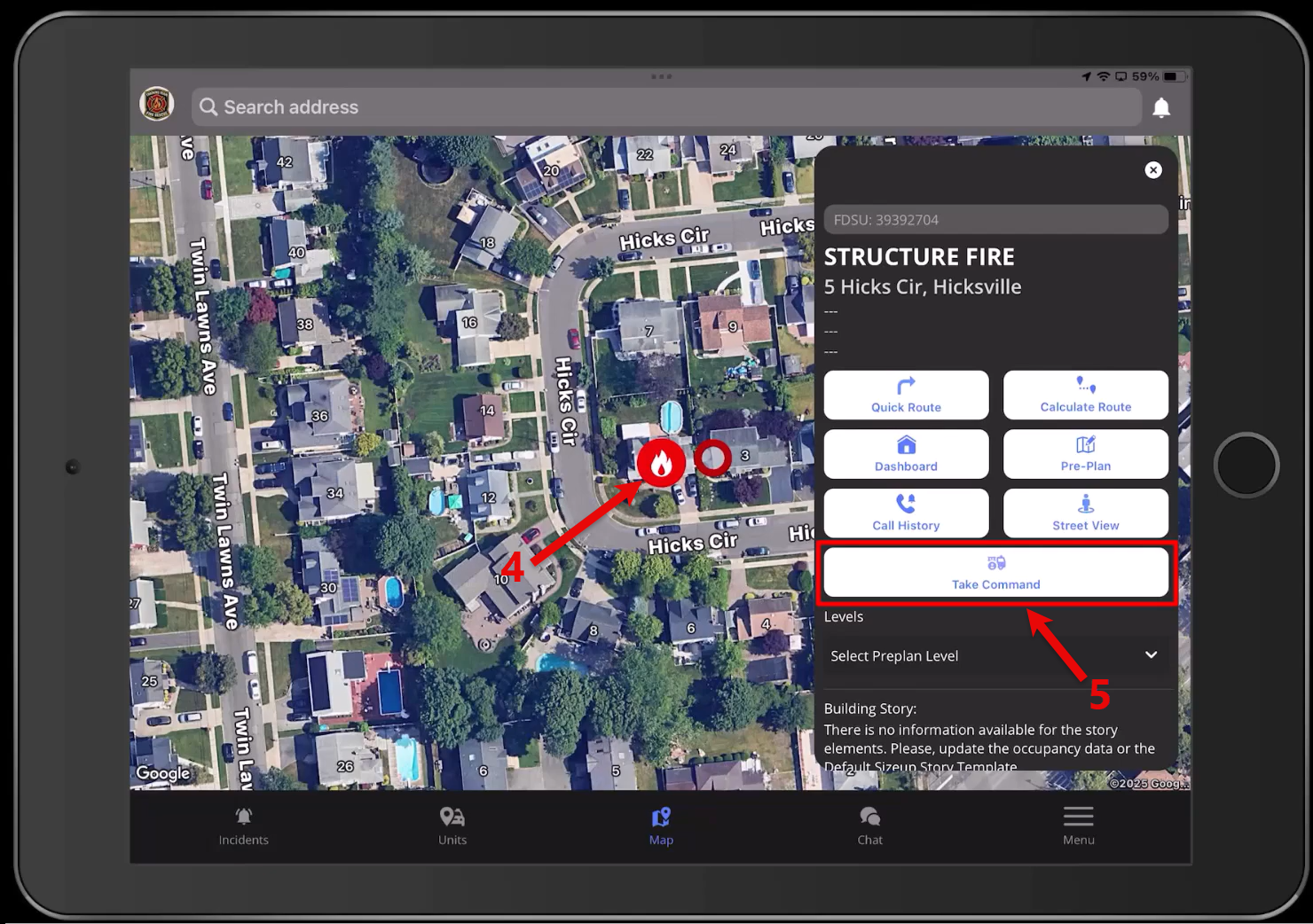Screen dimensions: 1313x924
Task: Tap the red circle marker near house 3
Action: tap(712, 458)
